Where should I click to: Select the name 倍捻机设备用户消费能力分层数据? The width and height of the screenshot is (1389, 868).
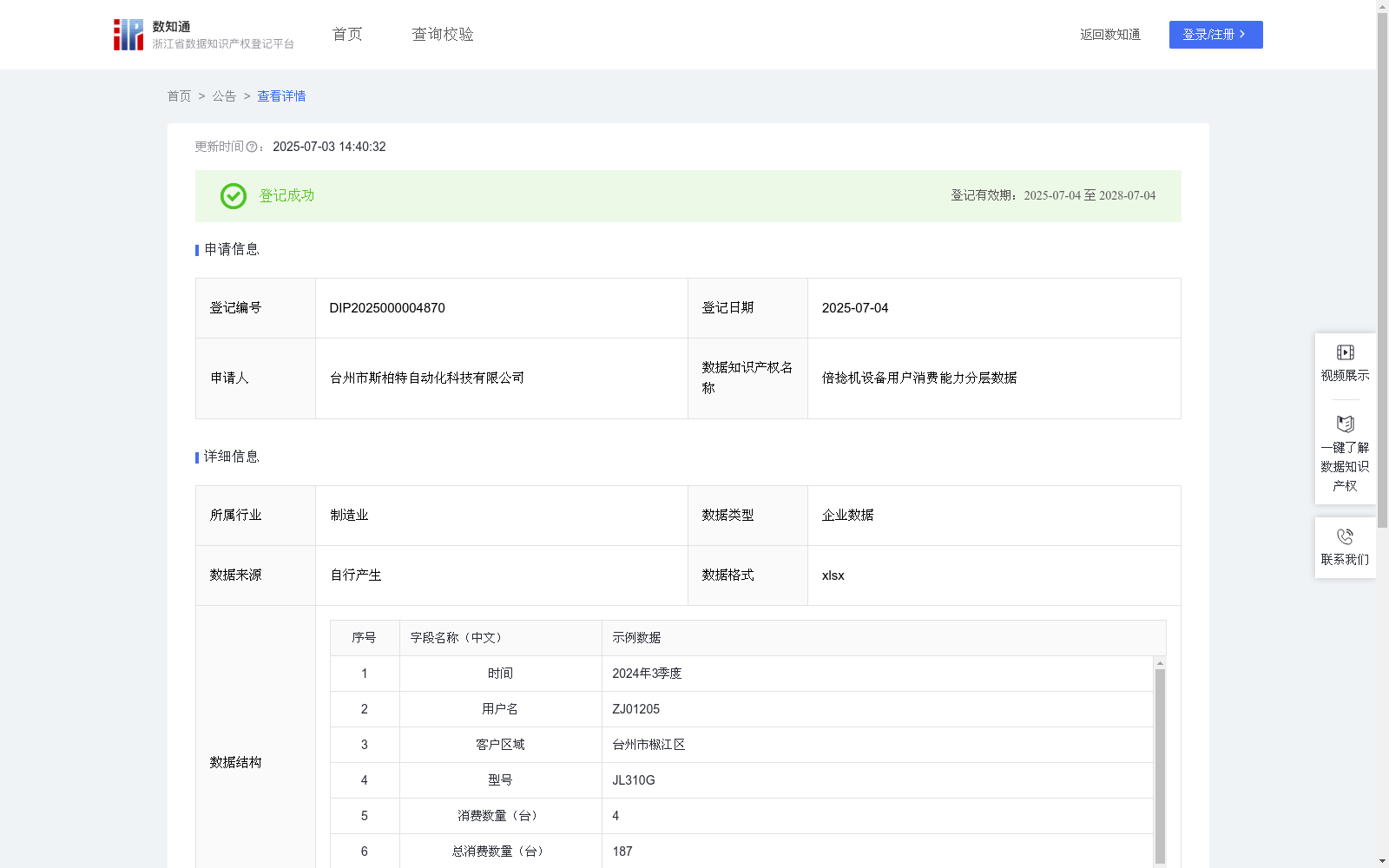[x=919, y=378]
